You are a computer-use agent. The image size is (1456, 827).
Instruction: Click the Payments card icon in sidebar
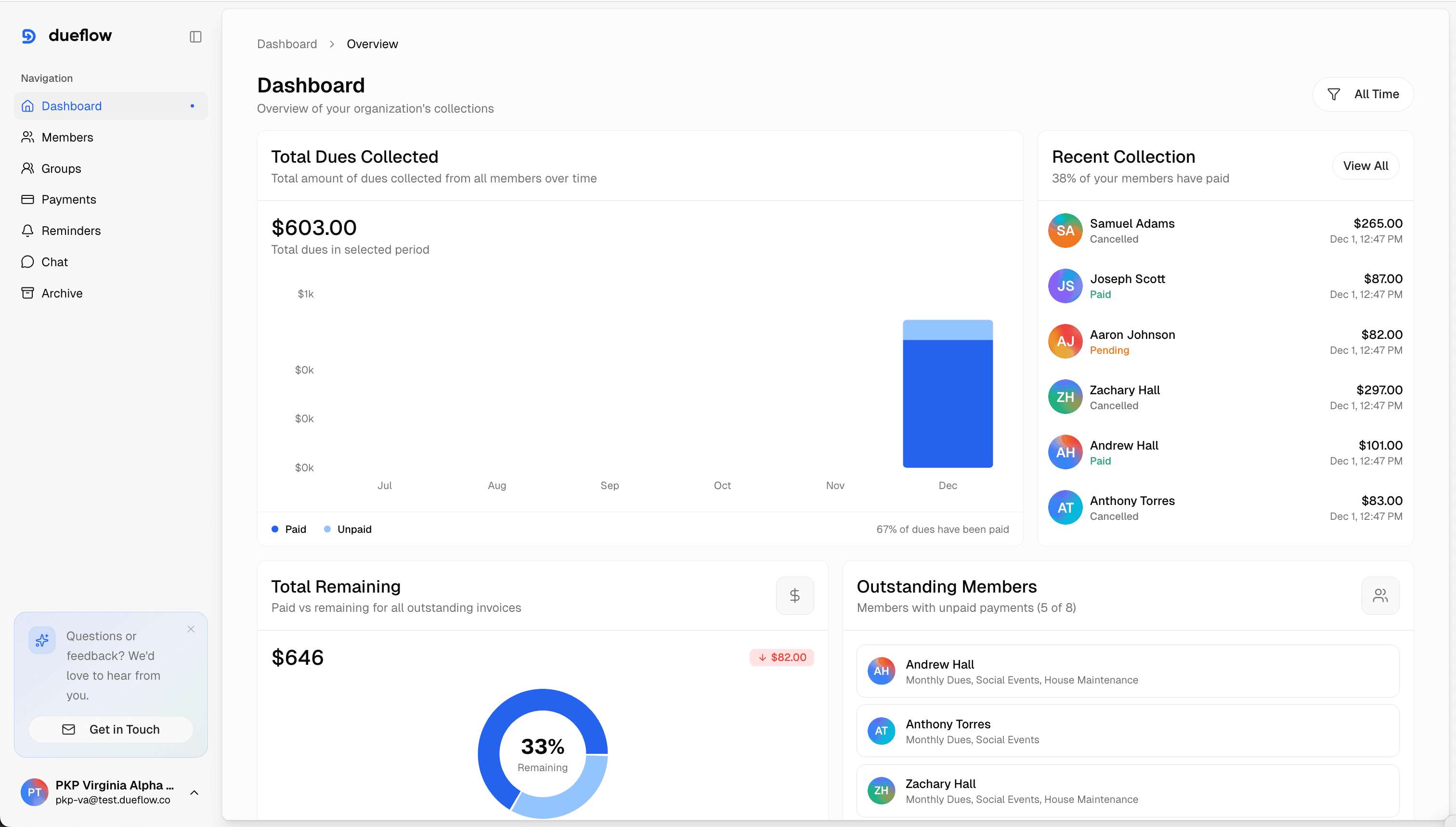tap(28, 199)
